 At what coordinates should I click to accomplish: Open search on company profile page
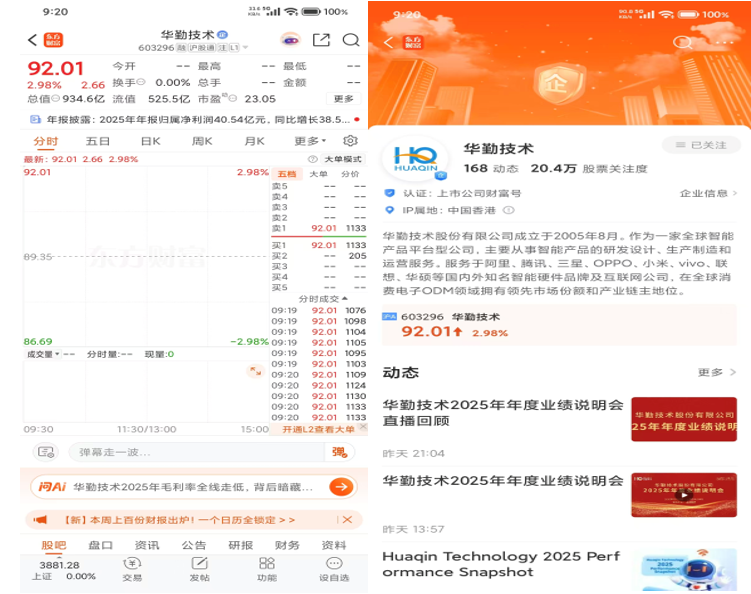tap(683, 43)
